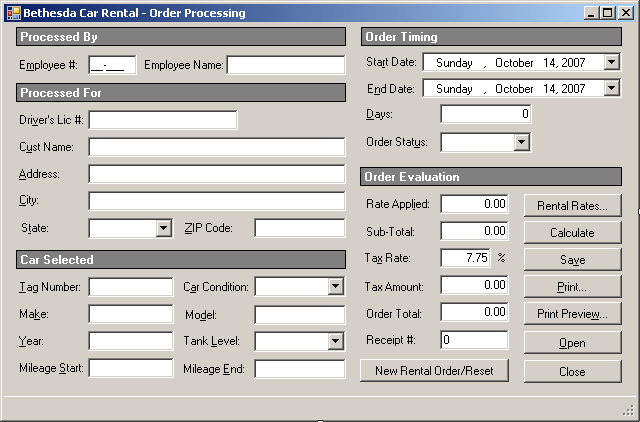Click the Calculate button

[x=573, y=233]
